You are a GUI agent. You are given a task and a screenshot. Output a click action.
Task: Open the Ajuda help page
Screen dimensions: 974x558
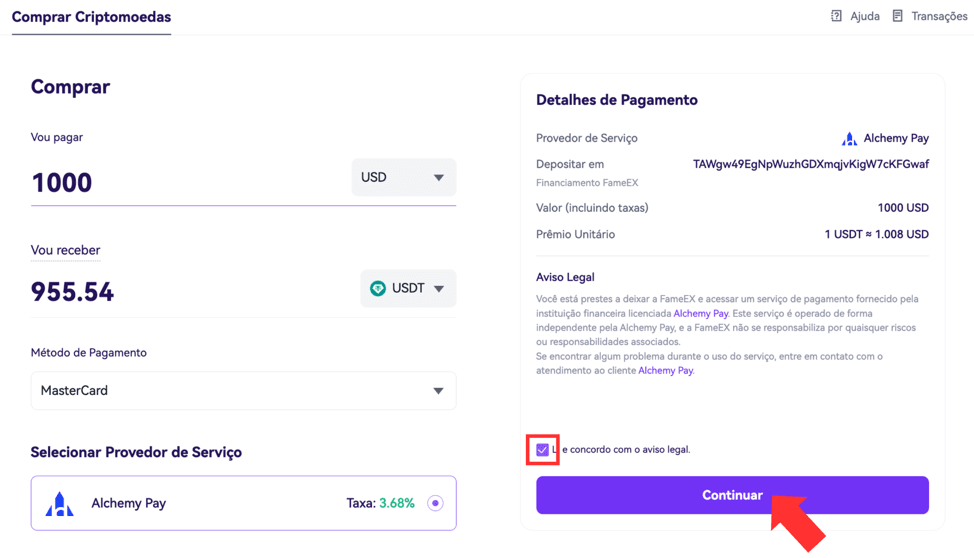point(865,16)
